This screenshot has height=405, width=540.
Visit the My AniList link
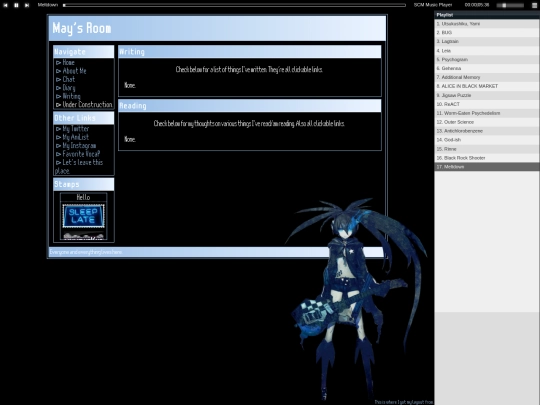coord(75,137)
